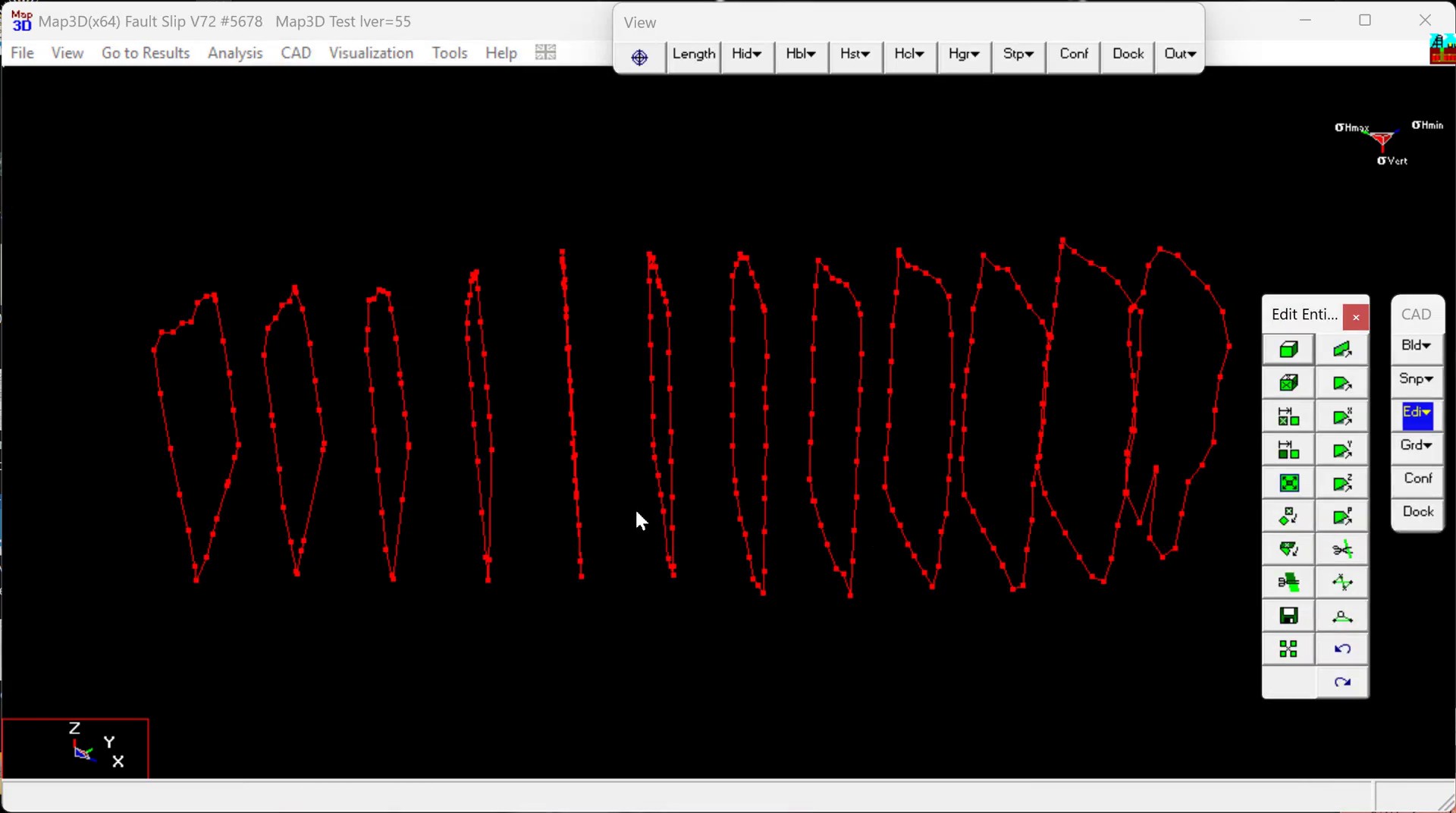Select the green fit-to-extents arrows icon
Screen dimensions: 1456x813
click(x=1288, y=483)
